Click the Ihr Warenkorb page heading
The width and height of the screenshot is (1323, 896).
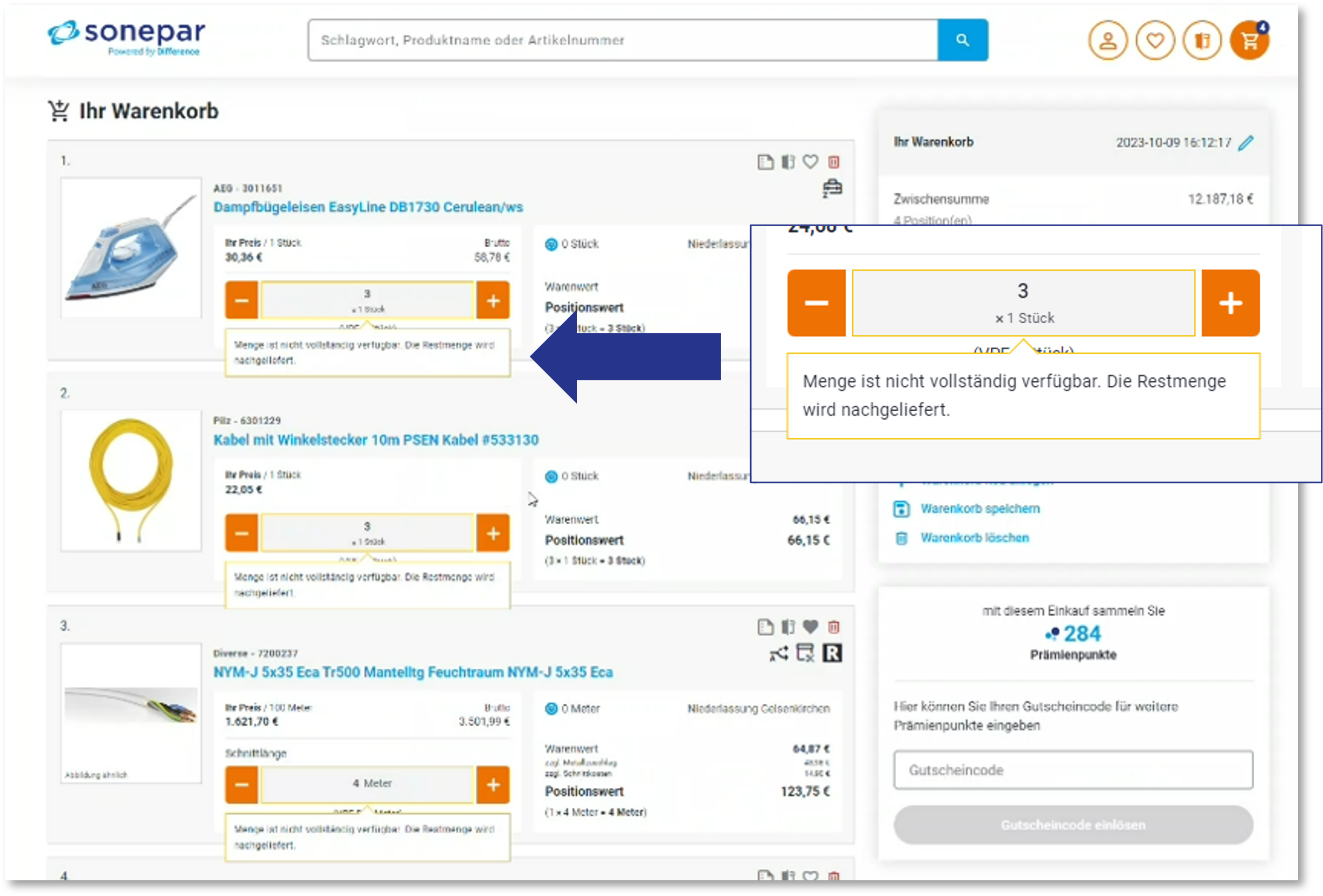click(x=149, y=111)
